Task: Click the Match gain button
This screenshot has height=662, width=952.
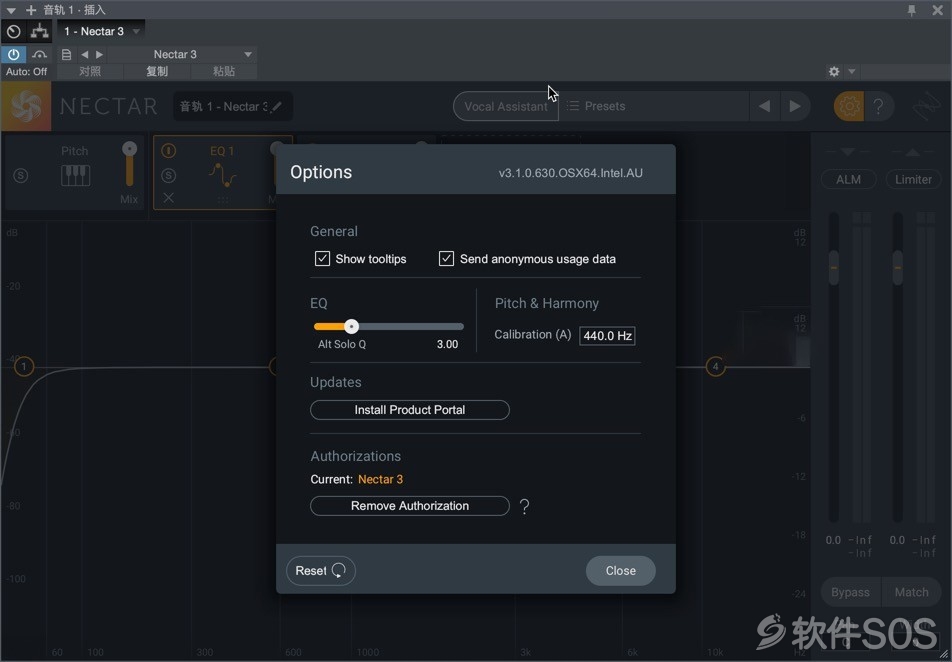Action: click(x=911, y=592)
